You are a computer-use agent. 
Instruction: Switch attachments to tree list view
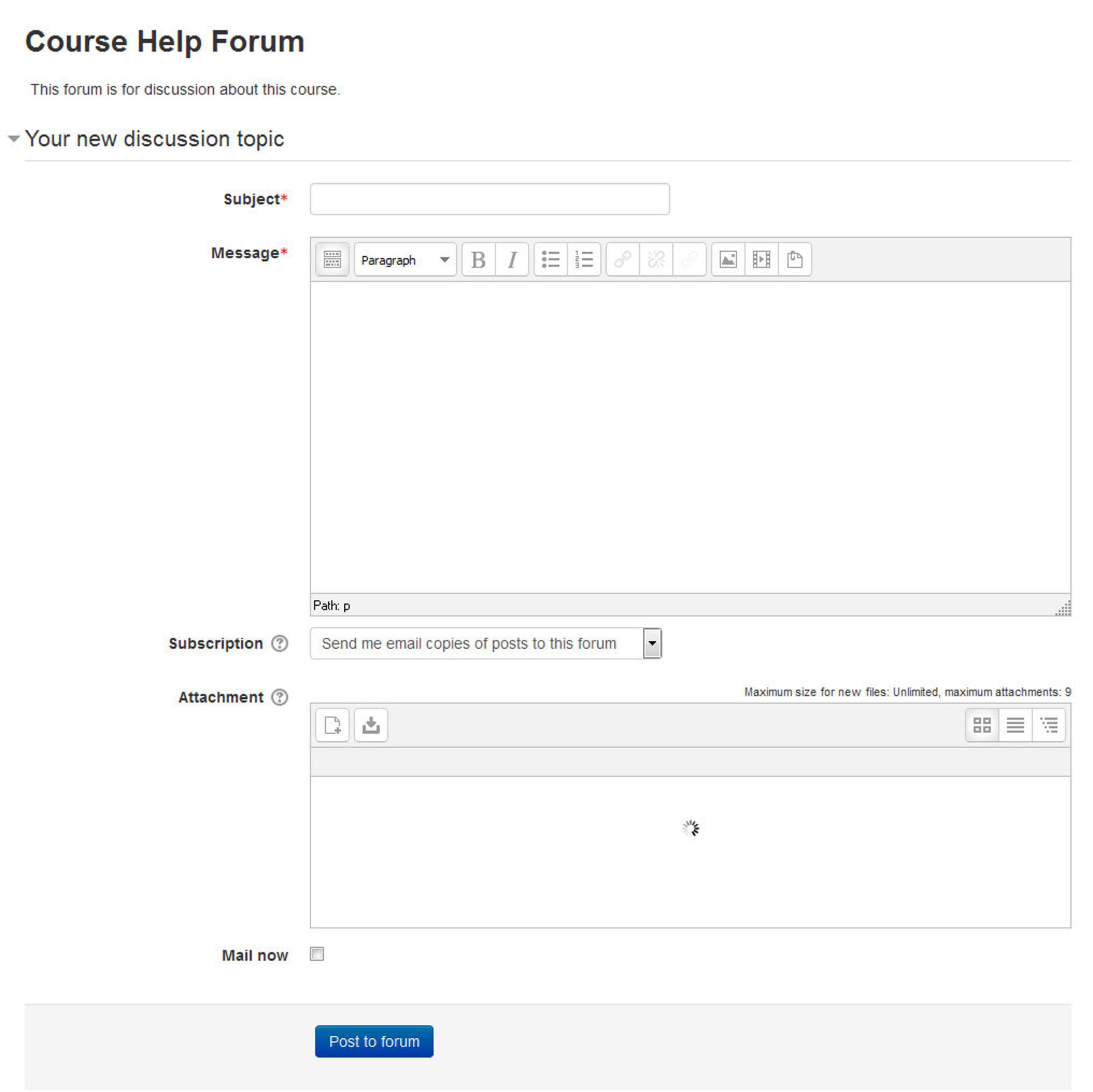click(x=1049, y=725)
